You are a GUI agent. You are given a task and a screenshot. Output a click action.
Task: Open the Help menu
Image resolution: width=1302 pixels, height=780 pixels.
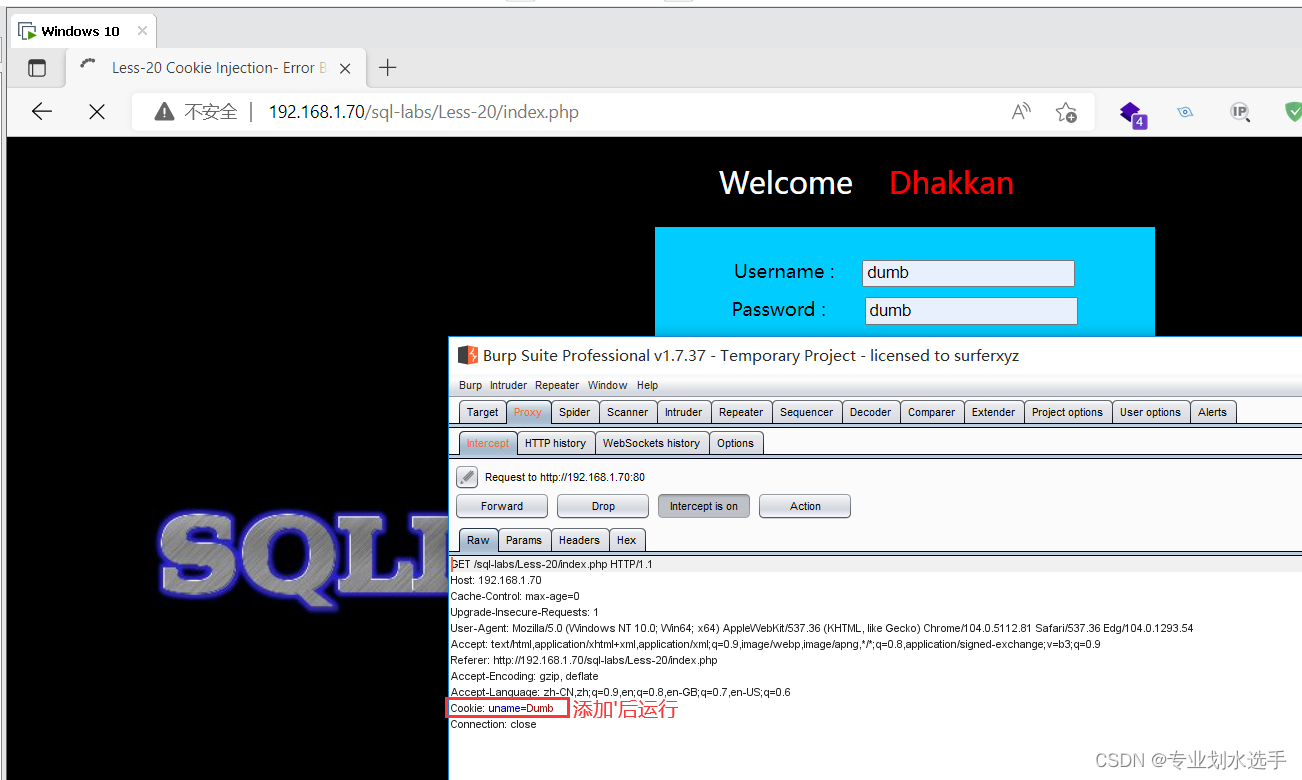point(647,385)
